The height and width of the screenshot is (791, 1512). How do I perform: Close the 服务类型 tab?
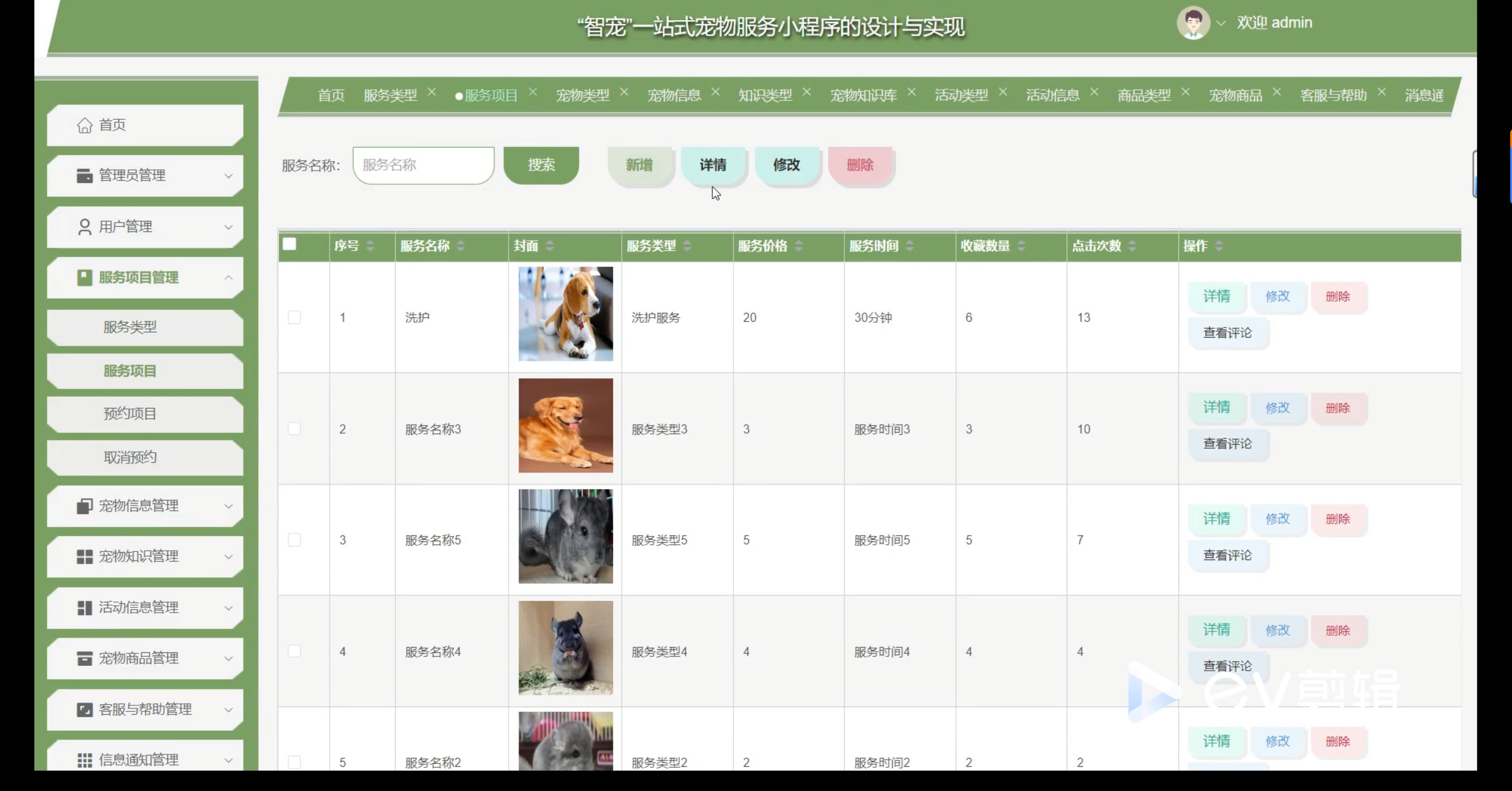[432, 92]
